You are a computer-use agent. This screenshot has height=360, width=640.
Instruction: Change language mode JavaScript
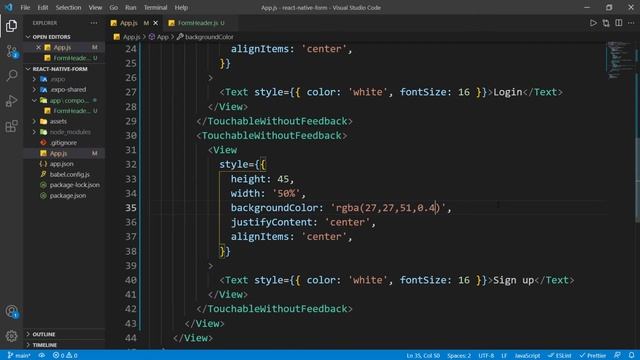(527, 356)
